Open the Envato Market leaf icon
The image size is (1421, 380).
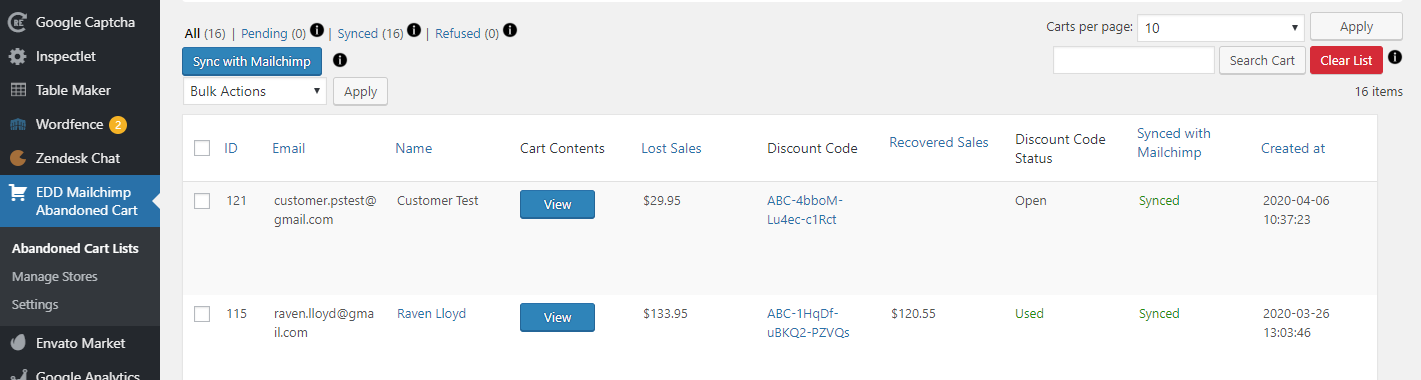pyautogui.click(x=18, y=343)
